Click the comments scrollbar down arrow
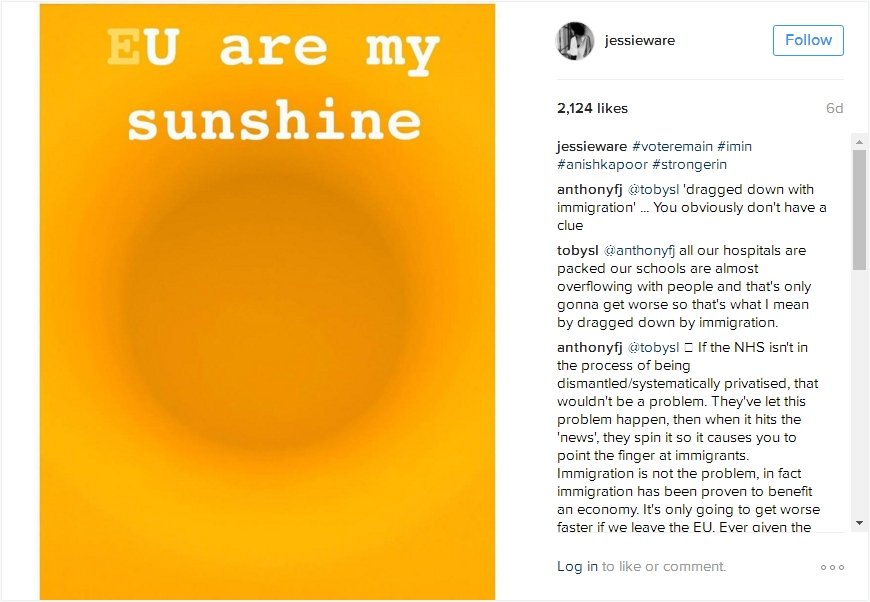Viewport: 870px width, 602px height. [x=859, y=523]
